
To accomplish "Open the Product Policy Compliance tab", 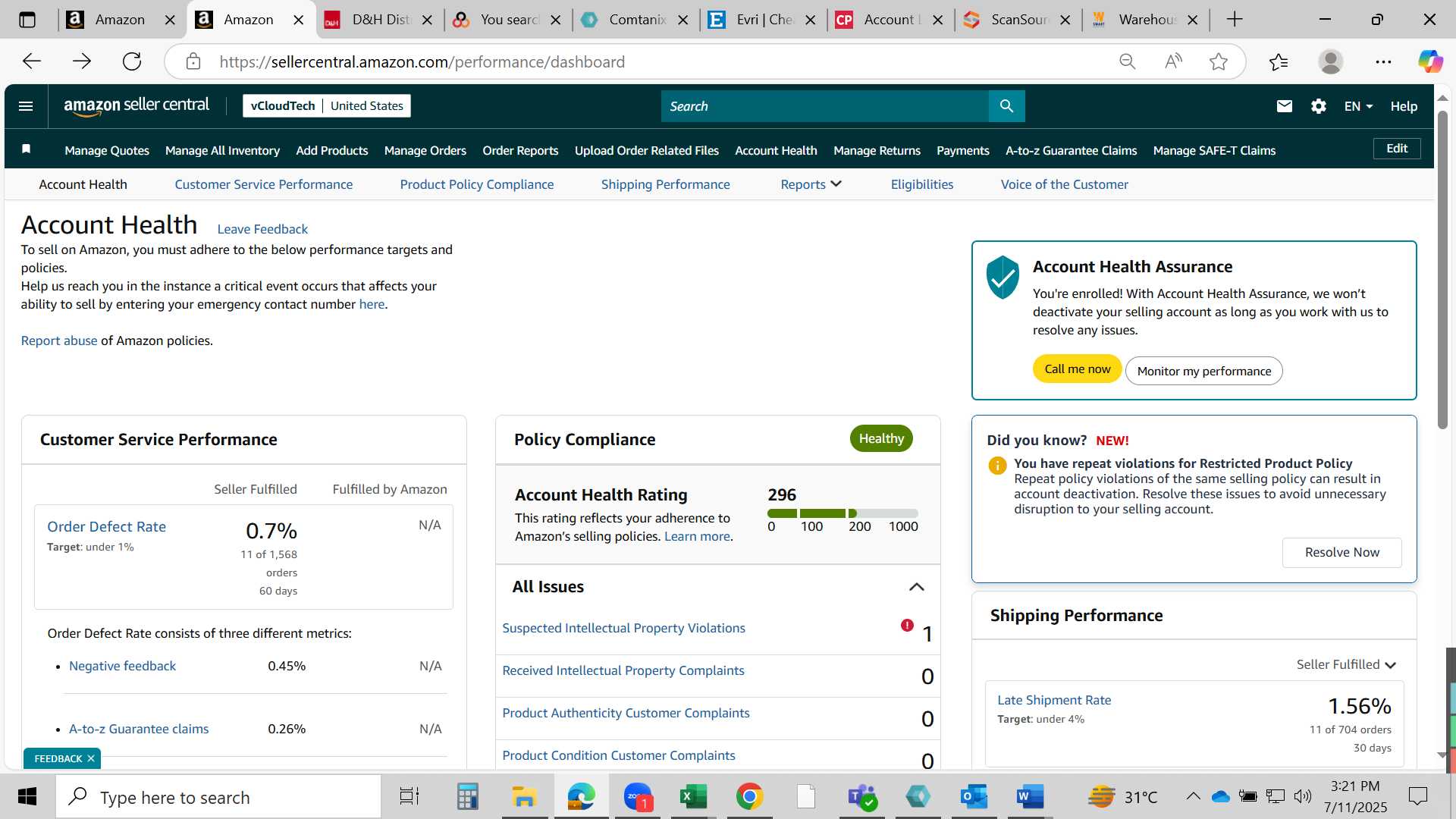I will click(477, 184).
